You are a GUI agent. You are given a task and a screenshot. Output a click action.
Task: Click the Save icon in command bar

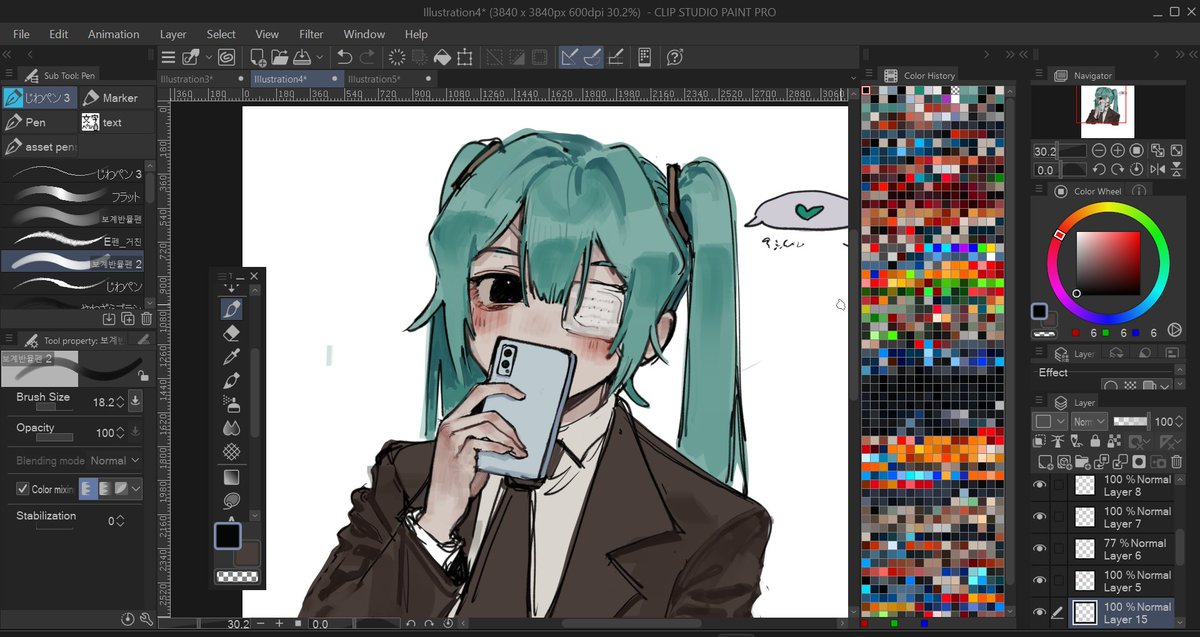click(300, 57)
